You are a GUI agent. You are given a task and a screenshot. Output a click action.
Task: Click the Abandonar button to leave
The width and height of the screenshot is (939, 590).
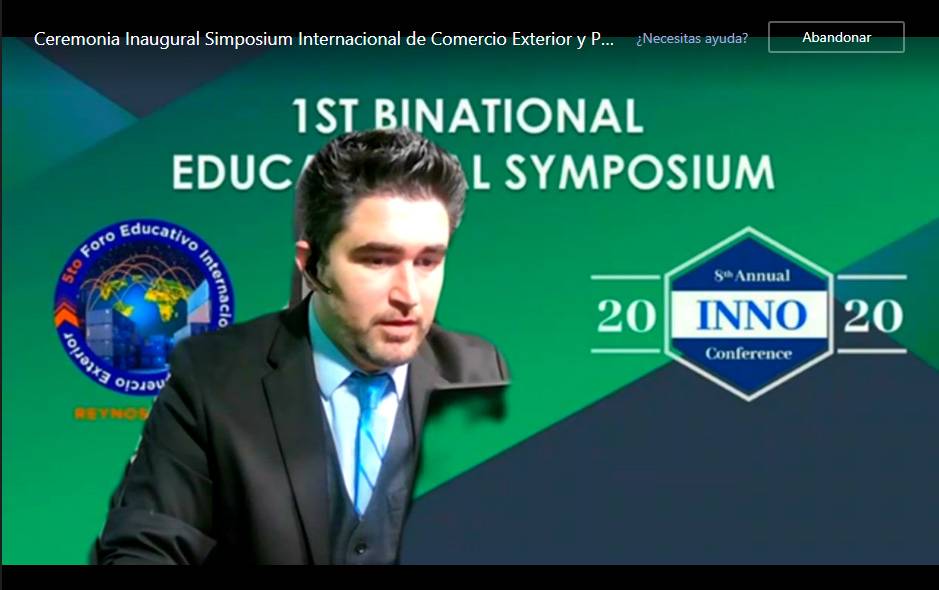coord(836,37)
